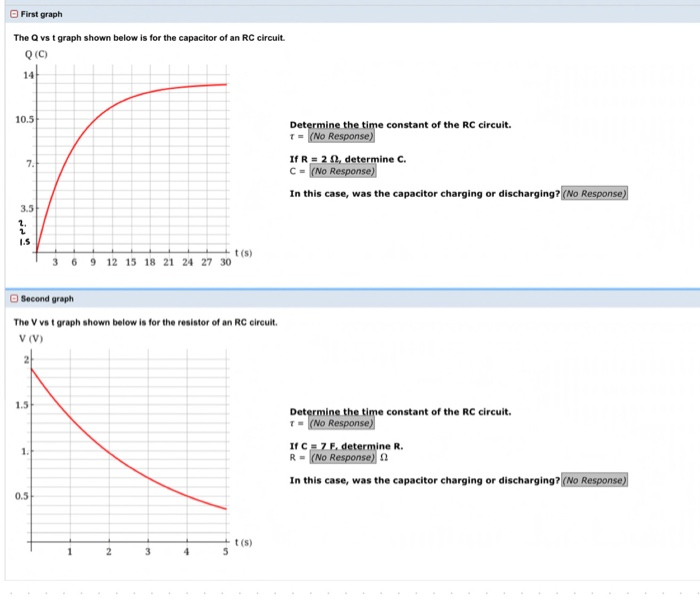
Task: Click the time constant field in First graph
Action: pyautogui.click(x=341, y=136)
